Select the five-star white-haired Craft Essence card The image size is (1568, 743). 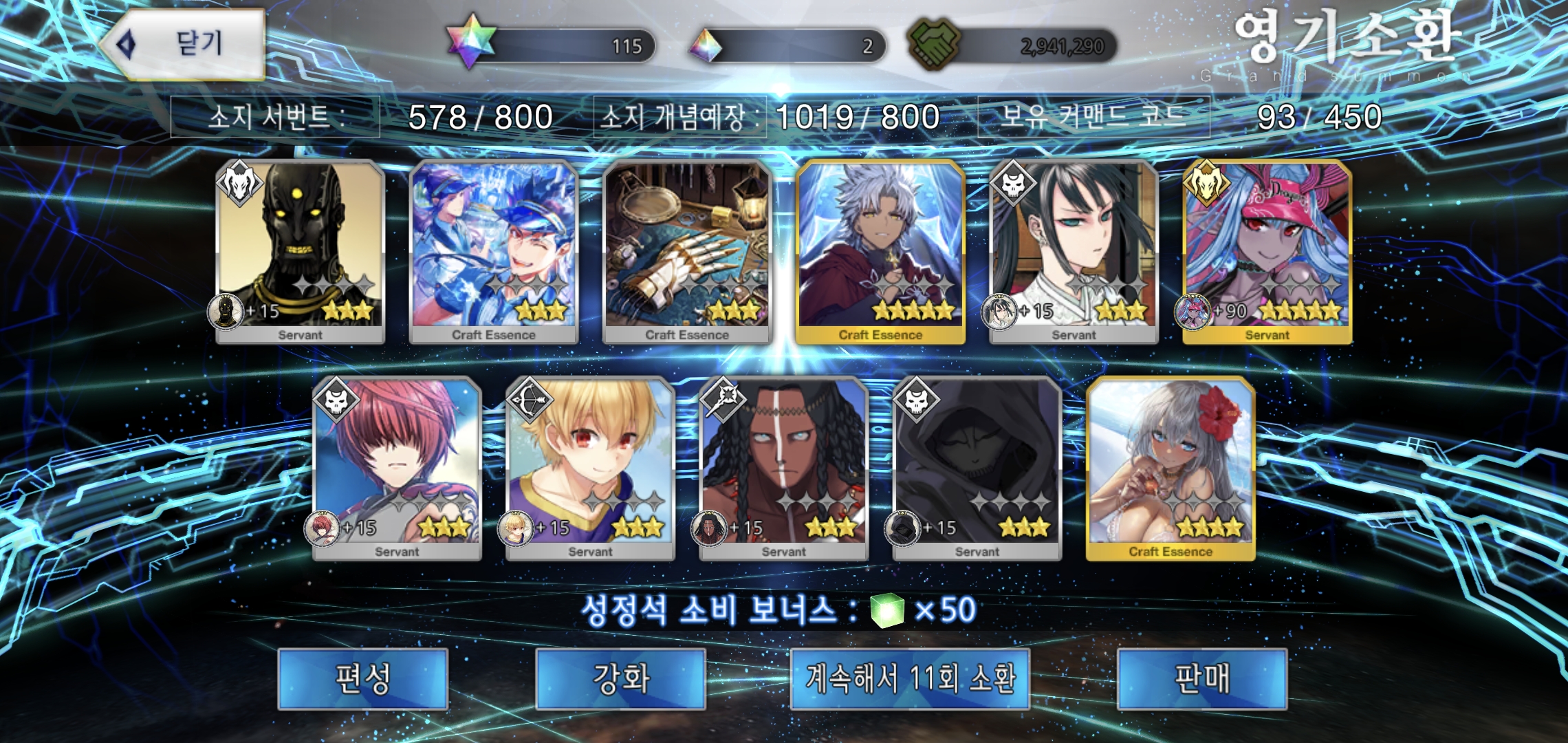tap(880, 252)
